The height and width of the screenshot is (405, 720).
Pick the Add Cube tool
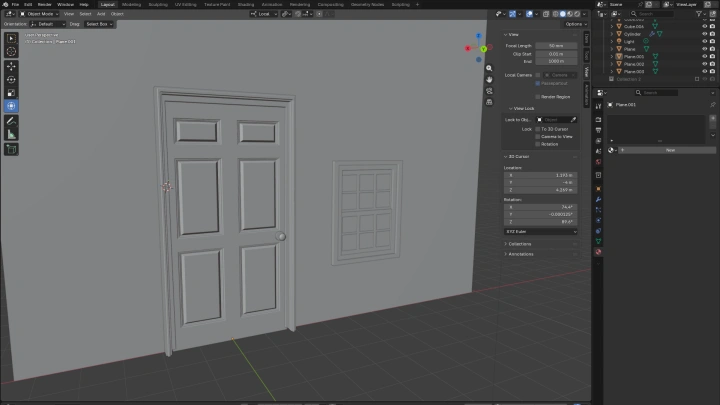11,149
